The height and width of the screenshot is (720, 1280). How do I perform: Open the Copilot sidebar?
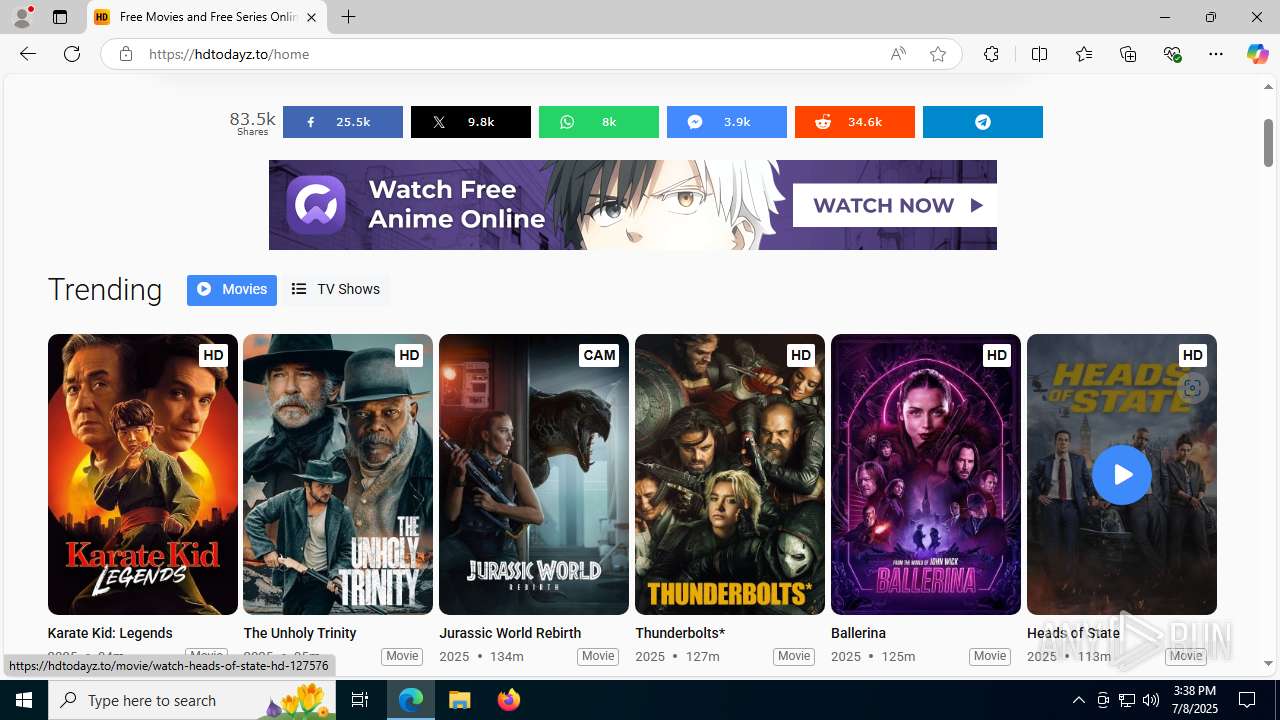[x=1257, y=54]
